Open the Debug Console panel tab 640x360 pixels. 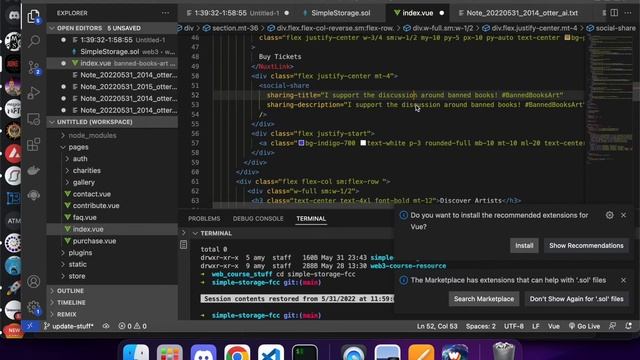coord(258,219)
